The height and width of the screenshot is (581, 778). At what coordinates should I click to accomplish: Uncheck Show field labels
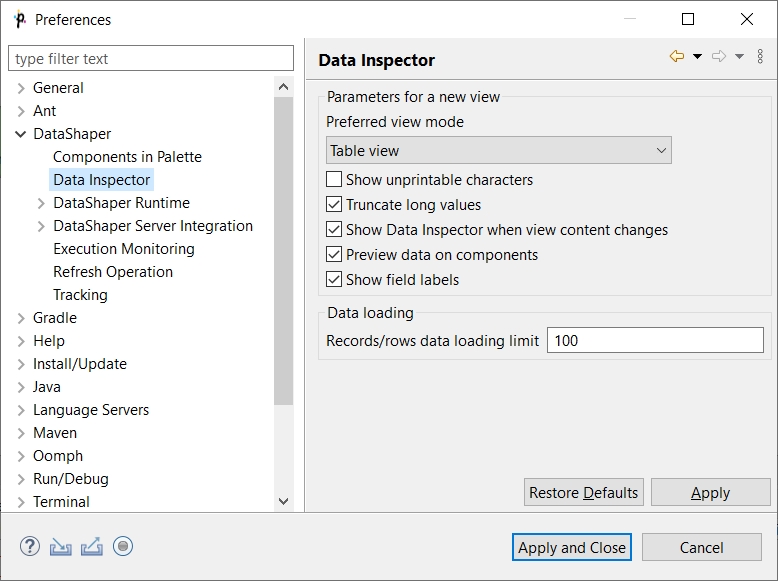tap(334, 279)
